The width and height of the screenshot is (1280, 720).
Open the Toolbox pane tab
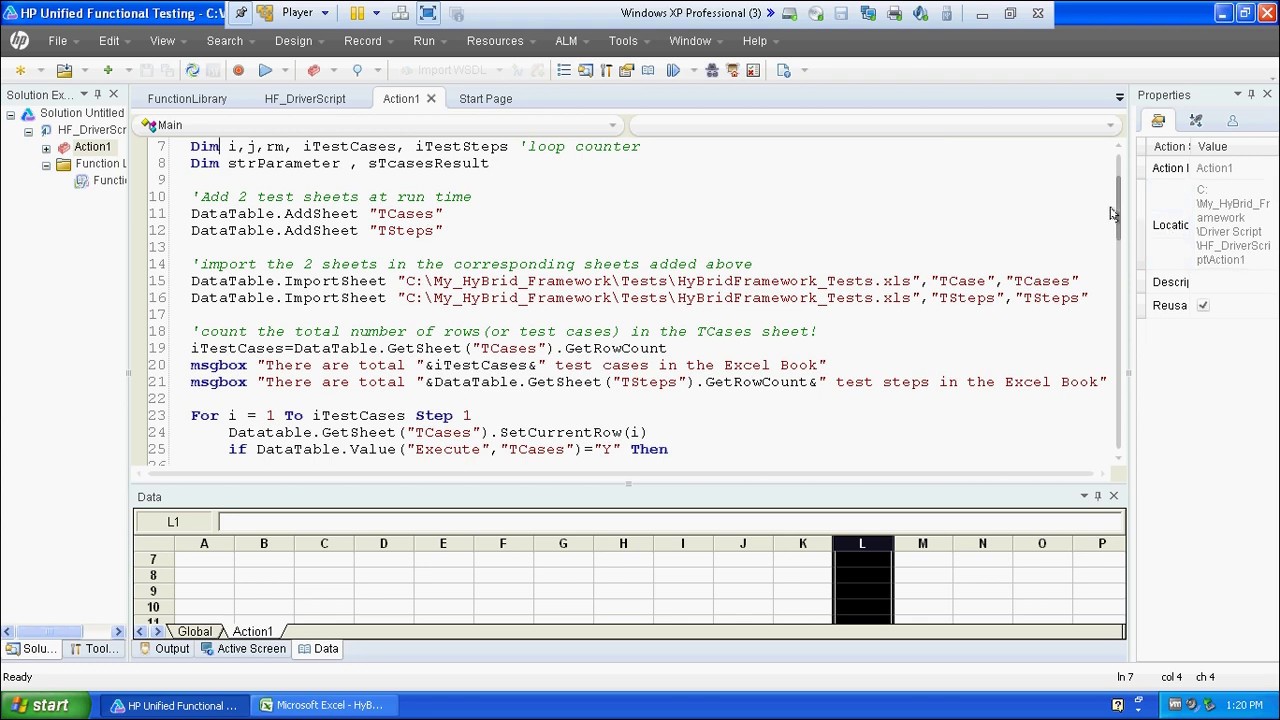pos(94,649)
